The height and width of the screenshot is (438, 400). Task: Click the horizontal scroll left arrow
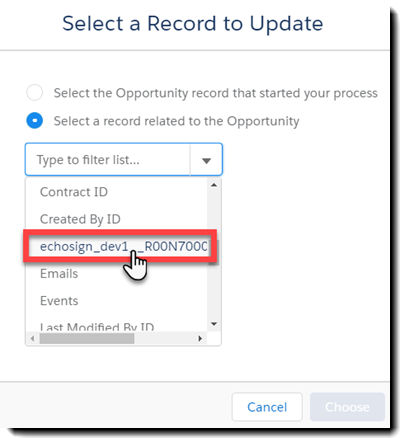pos(32,338)
